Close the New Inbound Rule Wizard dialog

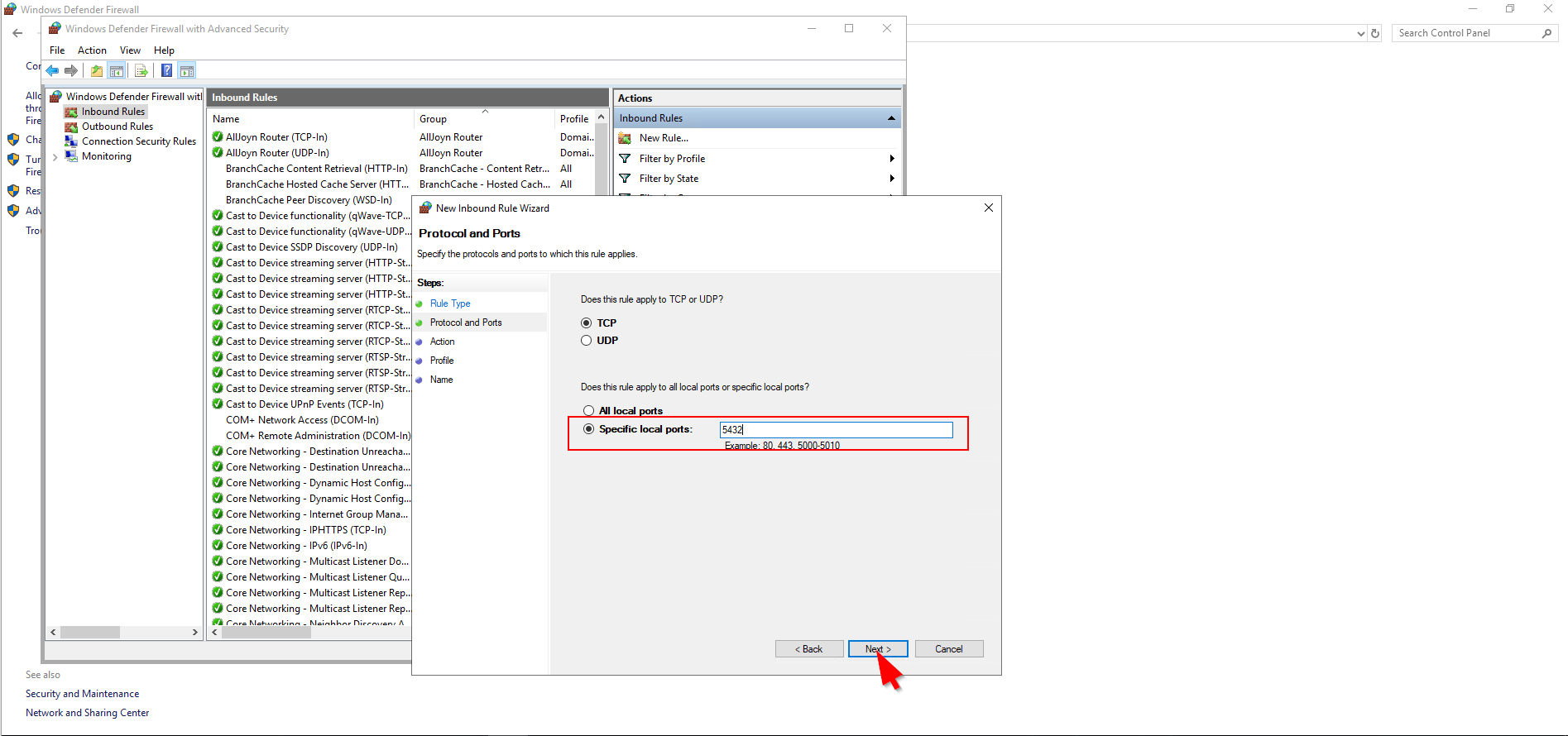pos(988,208)
